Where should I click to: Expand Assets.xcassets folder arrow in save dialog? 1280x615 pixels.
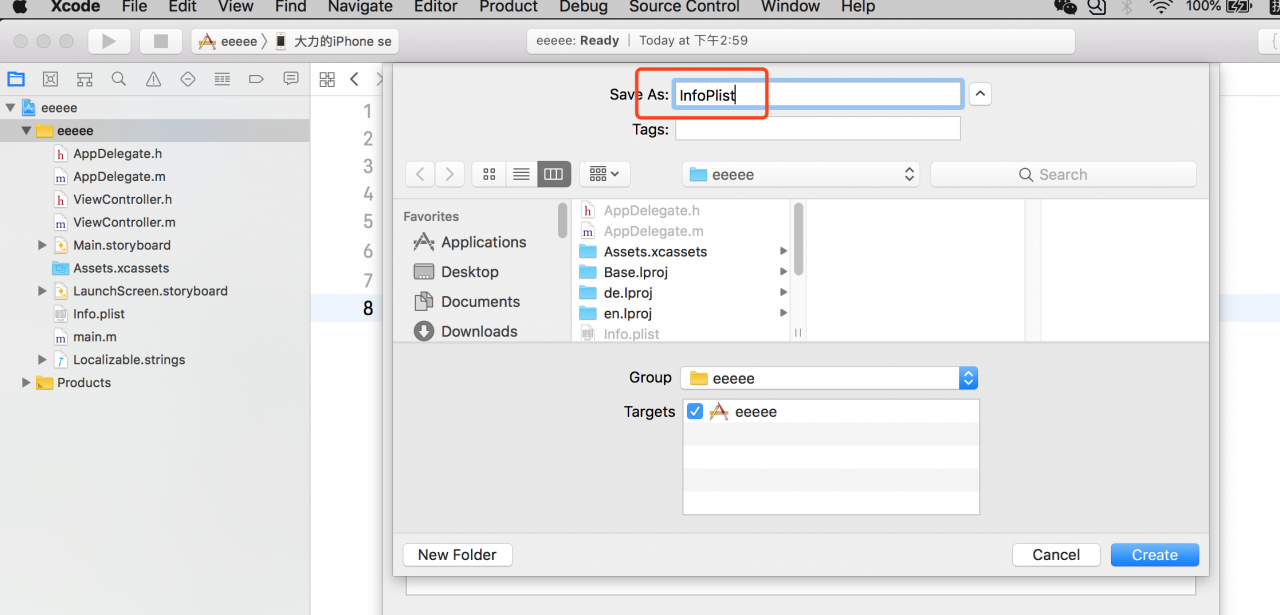[783, 252]
